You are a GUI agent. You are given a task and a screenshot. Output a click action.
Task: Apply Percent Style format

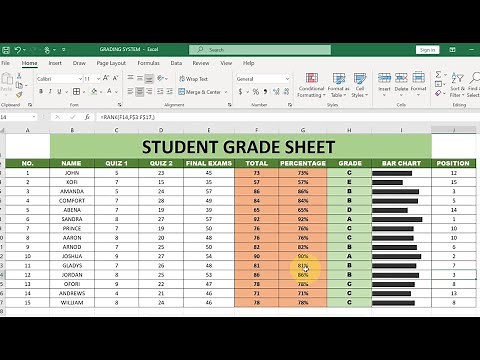tap(256, 91)
